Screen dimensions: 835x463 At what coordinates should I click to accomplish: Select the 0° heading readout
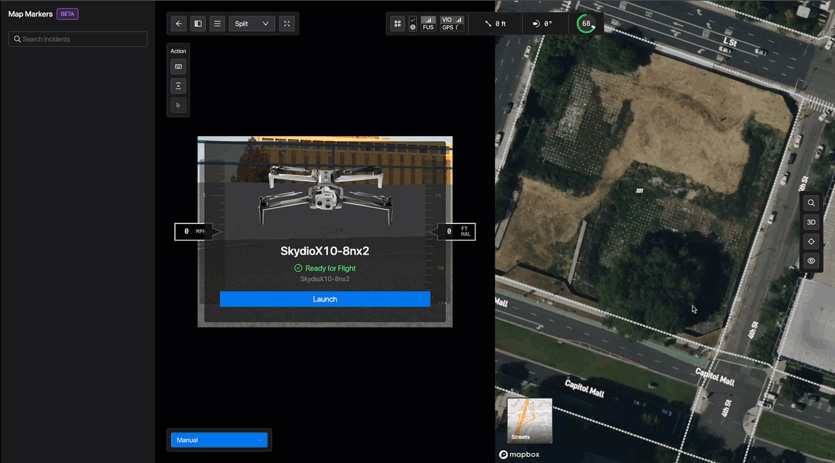pos(543,23)
